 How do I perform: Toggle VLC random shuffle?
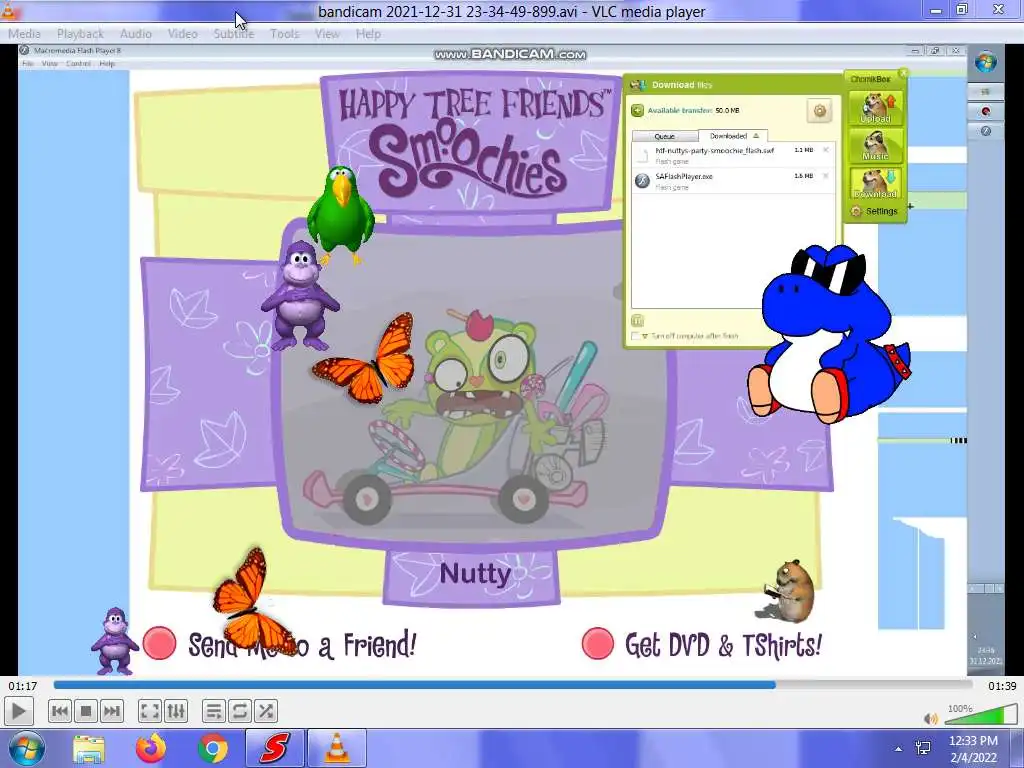266,711
